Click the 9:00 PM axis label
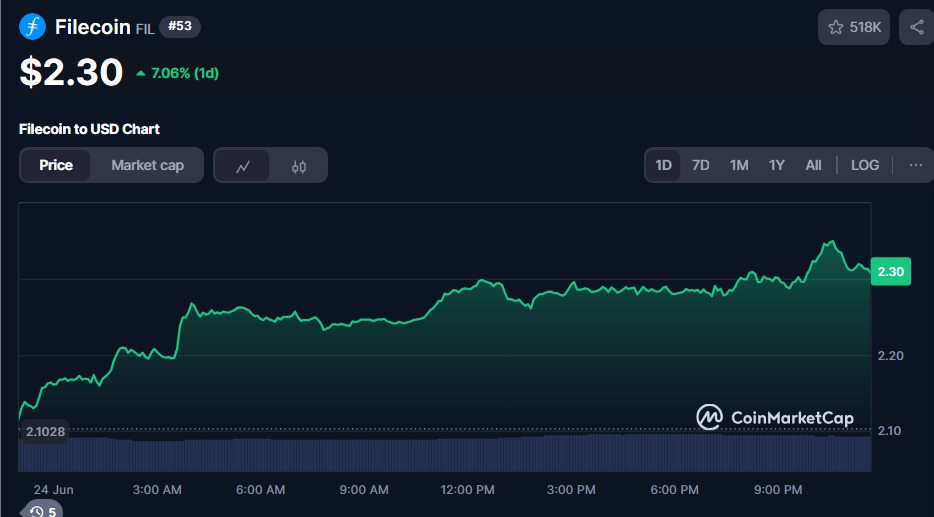The height and width of the screenshot is (517, 934). click(x=778, y=490)
